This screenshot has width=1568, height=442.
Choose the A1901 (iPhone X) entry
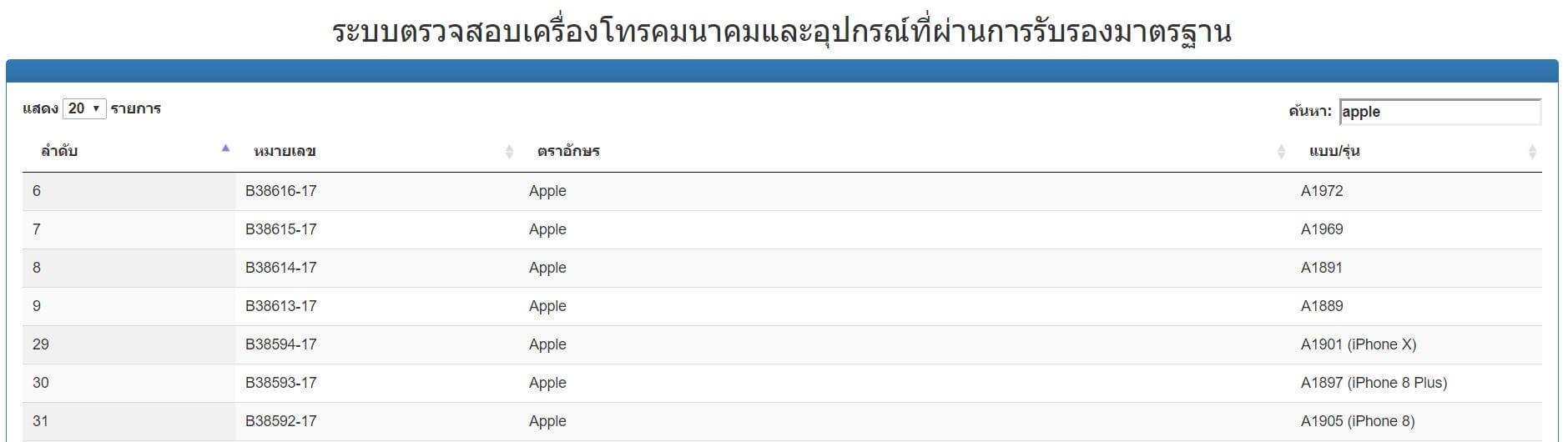pos(1359,344)
